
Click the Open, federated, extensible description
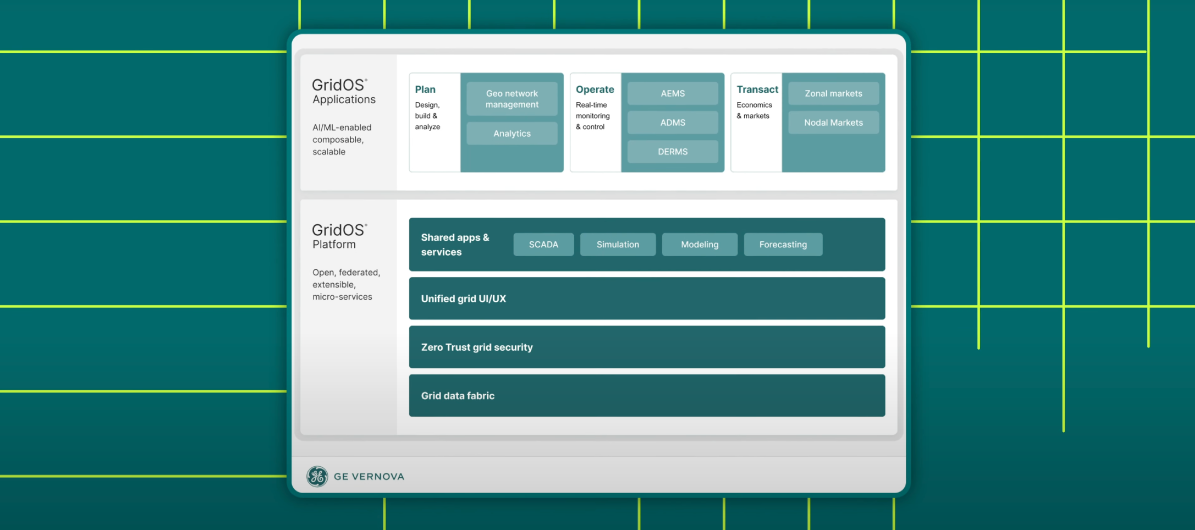[346, 284]
